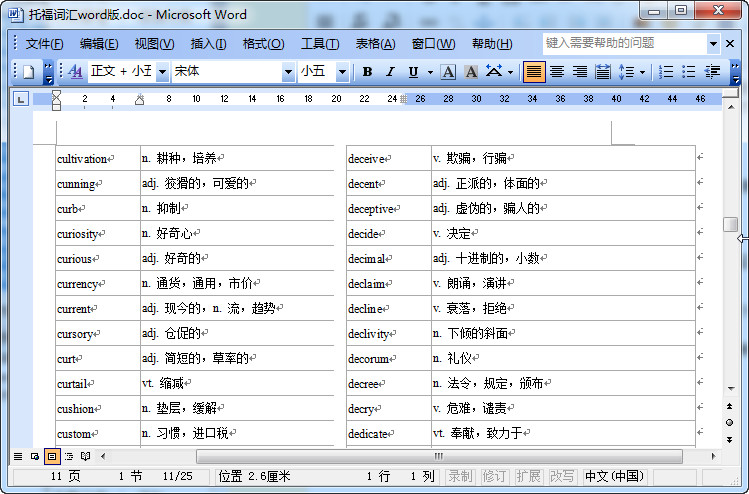Click horizontal scrollbar right arrow
The width and height of the screenshot is (749, 494).
point(713,456)
